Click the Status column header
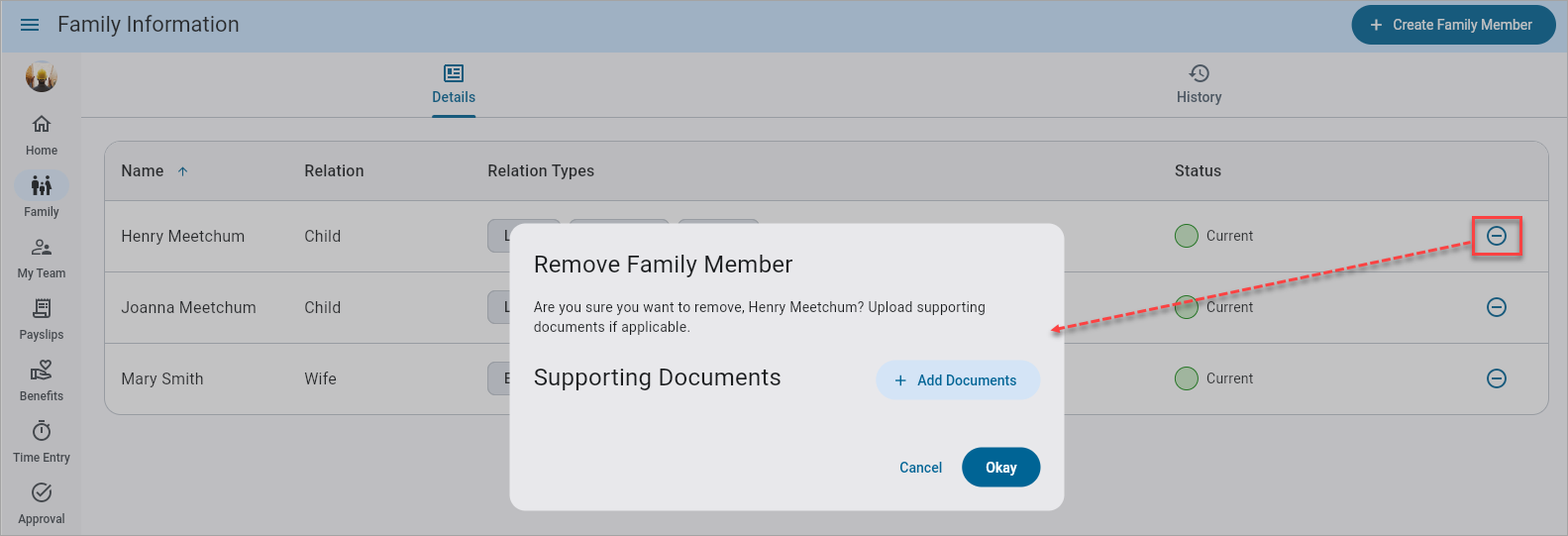This screenshot has width=1568, height=536. pyautogui.click(x=1198, y=171)
